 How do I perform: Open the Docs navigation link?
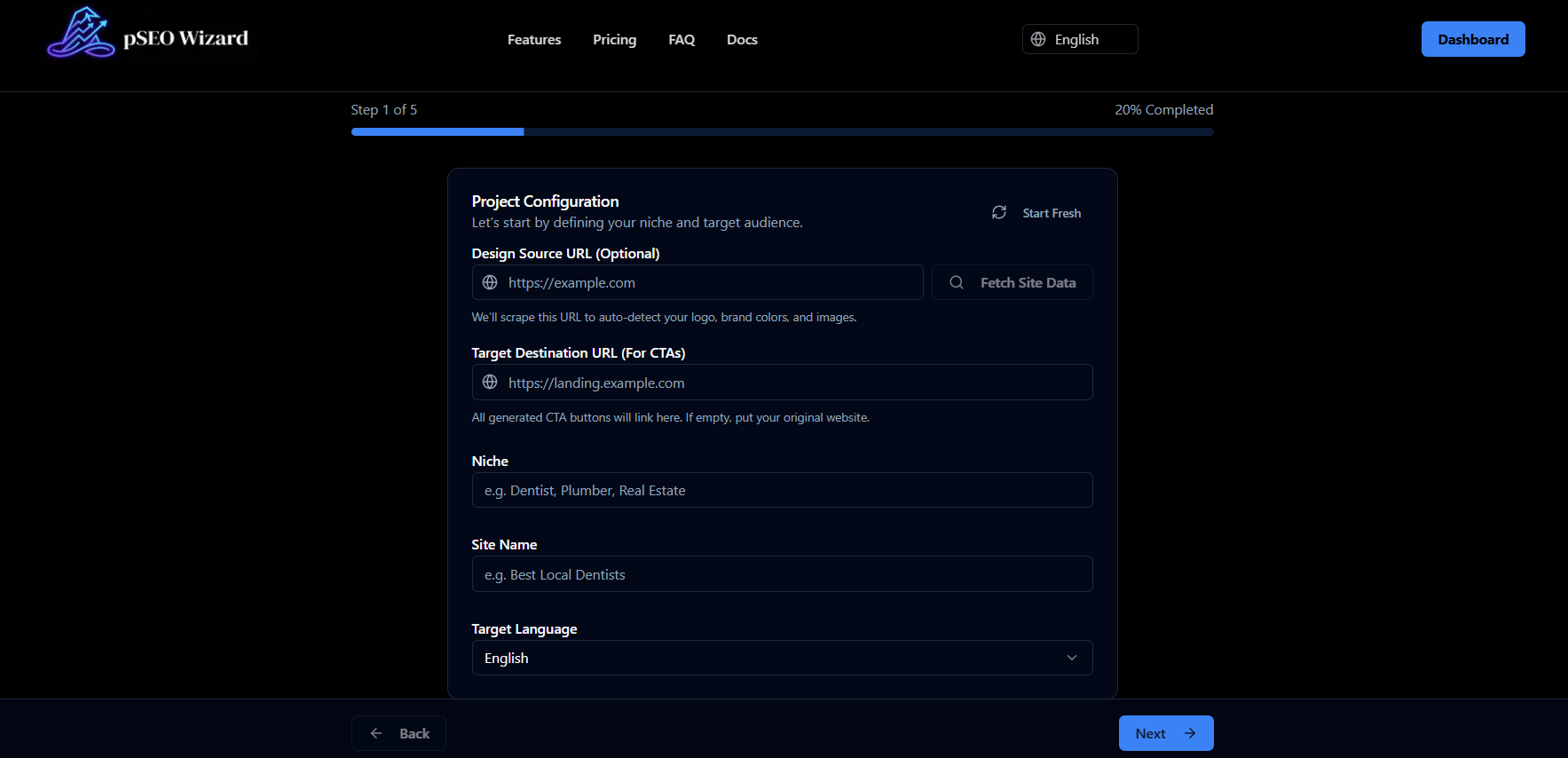(742, 40)
